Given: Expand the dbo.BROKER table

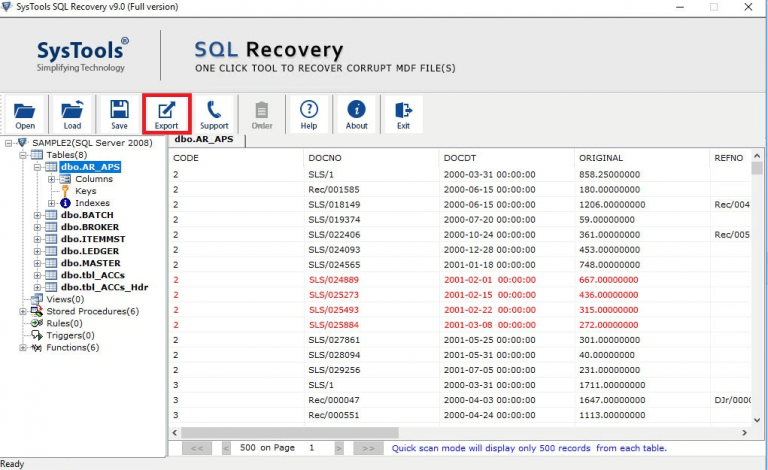Looking at the screenshot, I should coord(37,227).
